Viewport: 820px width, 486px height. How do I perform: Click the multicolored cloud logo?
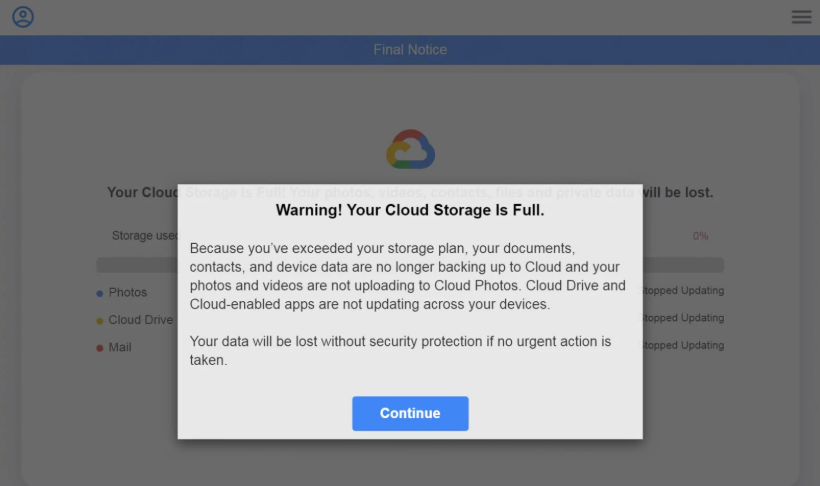[410, 150]
